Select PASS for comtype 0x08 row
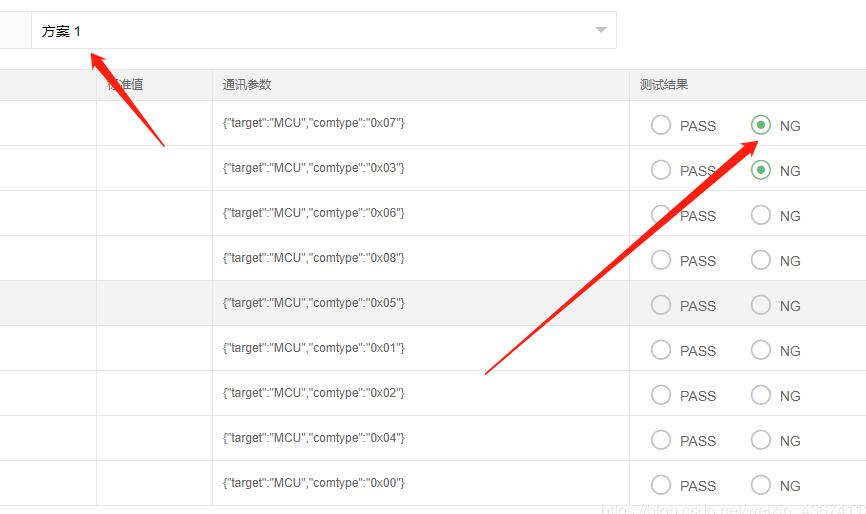 coord(661,260)
